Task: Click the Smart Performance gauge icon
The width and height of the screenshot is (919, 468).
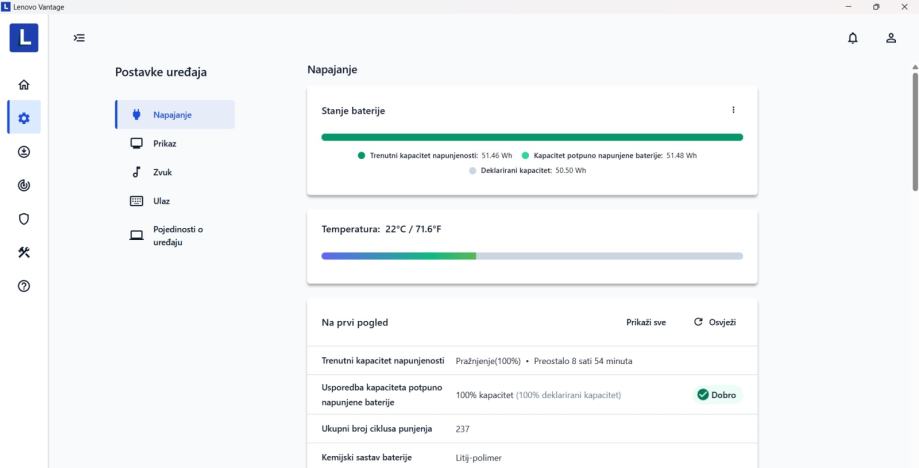Action: point(24,185)
